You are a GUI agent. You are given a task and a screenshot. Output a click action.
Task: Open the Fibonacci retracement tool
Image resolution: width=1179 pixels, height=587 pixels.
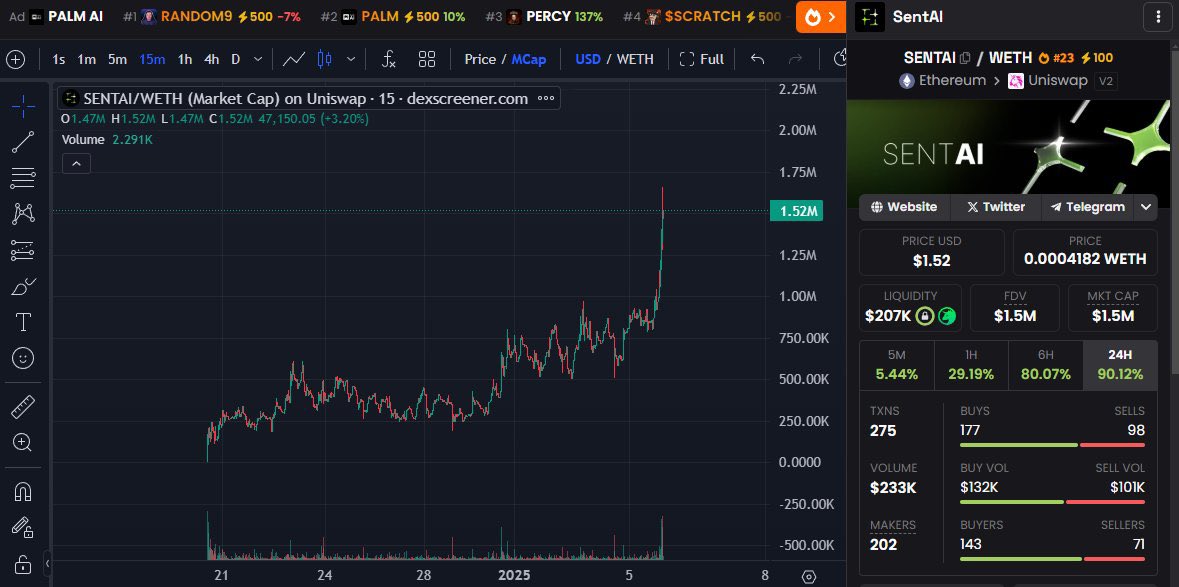click(23, 178)
